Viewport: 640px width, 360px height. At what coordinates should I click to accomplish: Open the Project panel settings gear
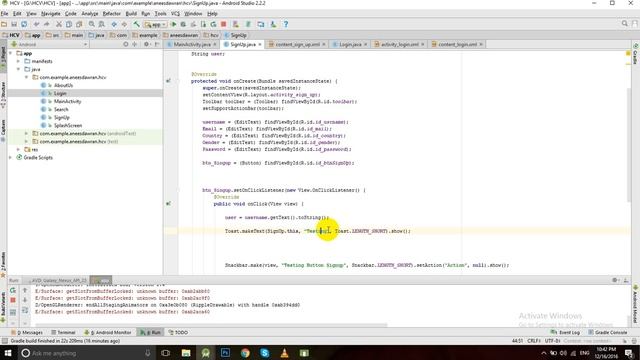coord(146,44)
